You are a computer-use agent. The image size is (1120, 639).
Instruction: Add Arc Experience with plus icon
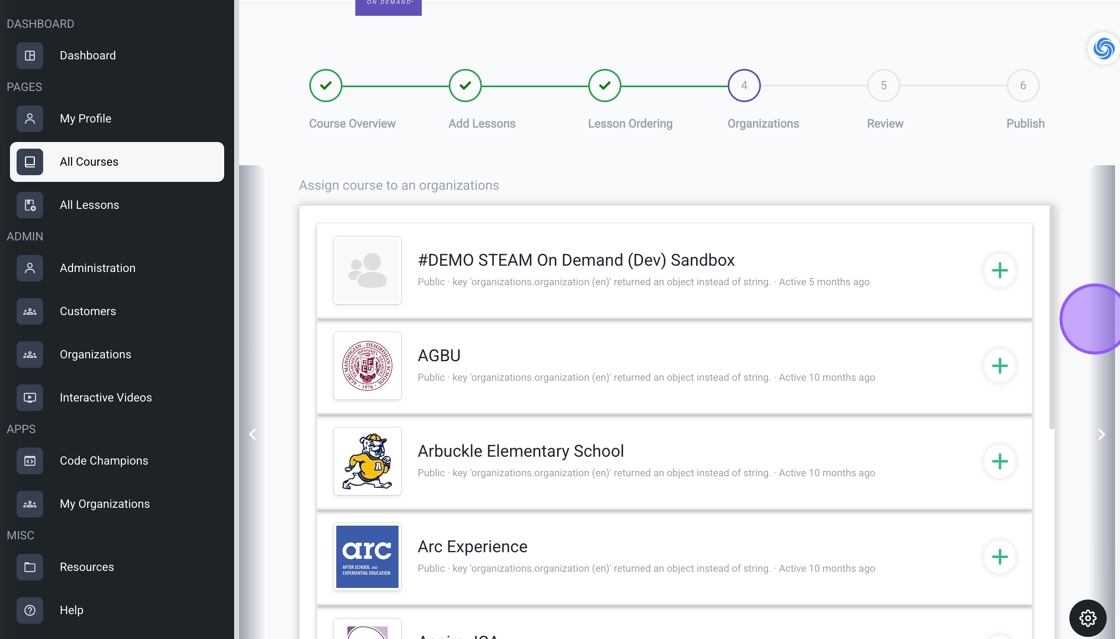[1000, 557]
